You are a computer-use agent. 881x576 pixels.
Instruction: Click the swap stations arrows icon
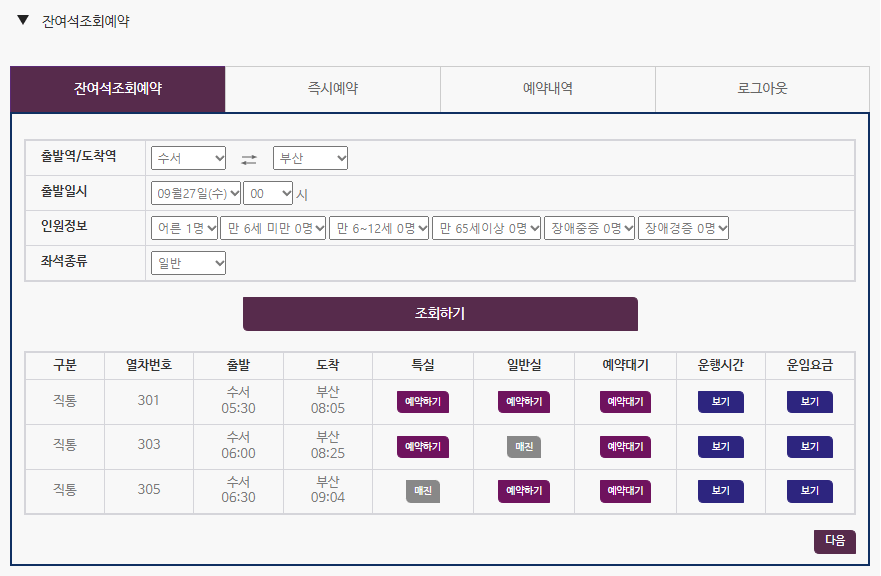[247, 158]
